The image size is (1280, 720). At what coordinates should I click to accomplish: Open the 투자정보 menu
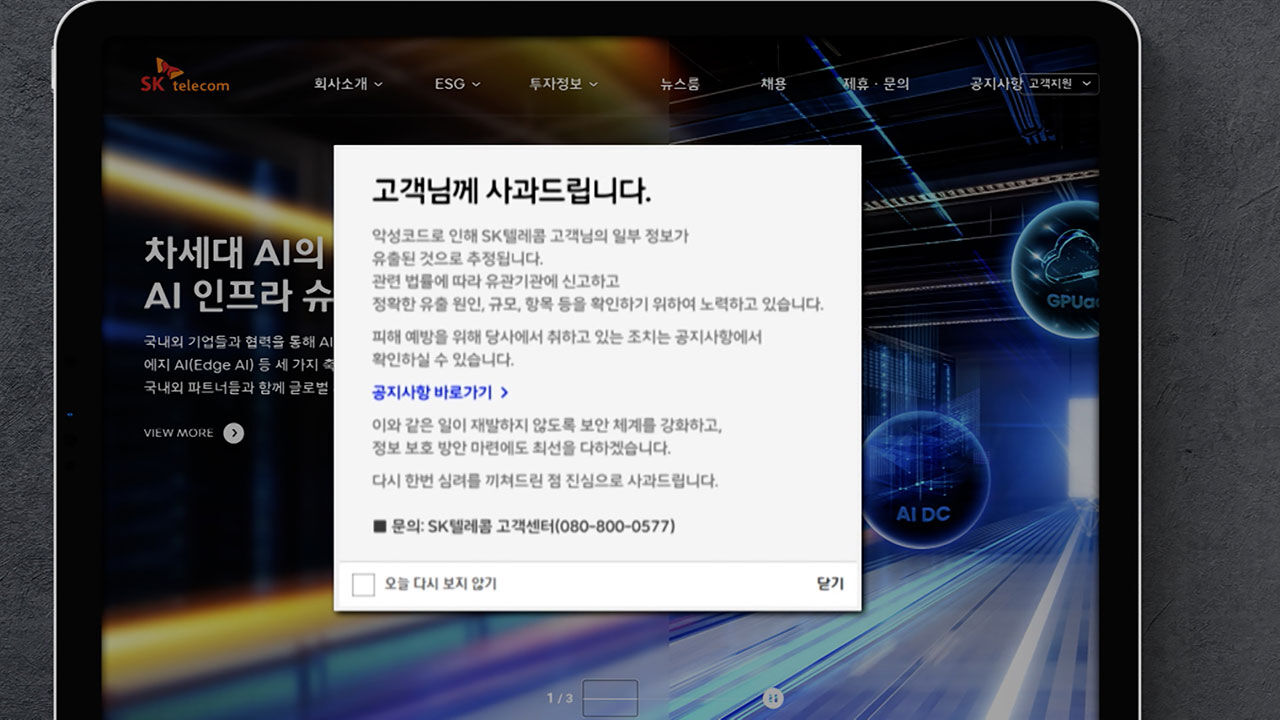(555, 84)
